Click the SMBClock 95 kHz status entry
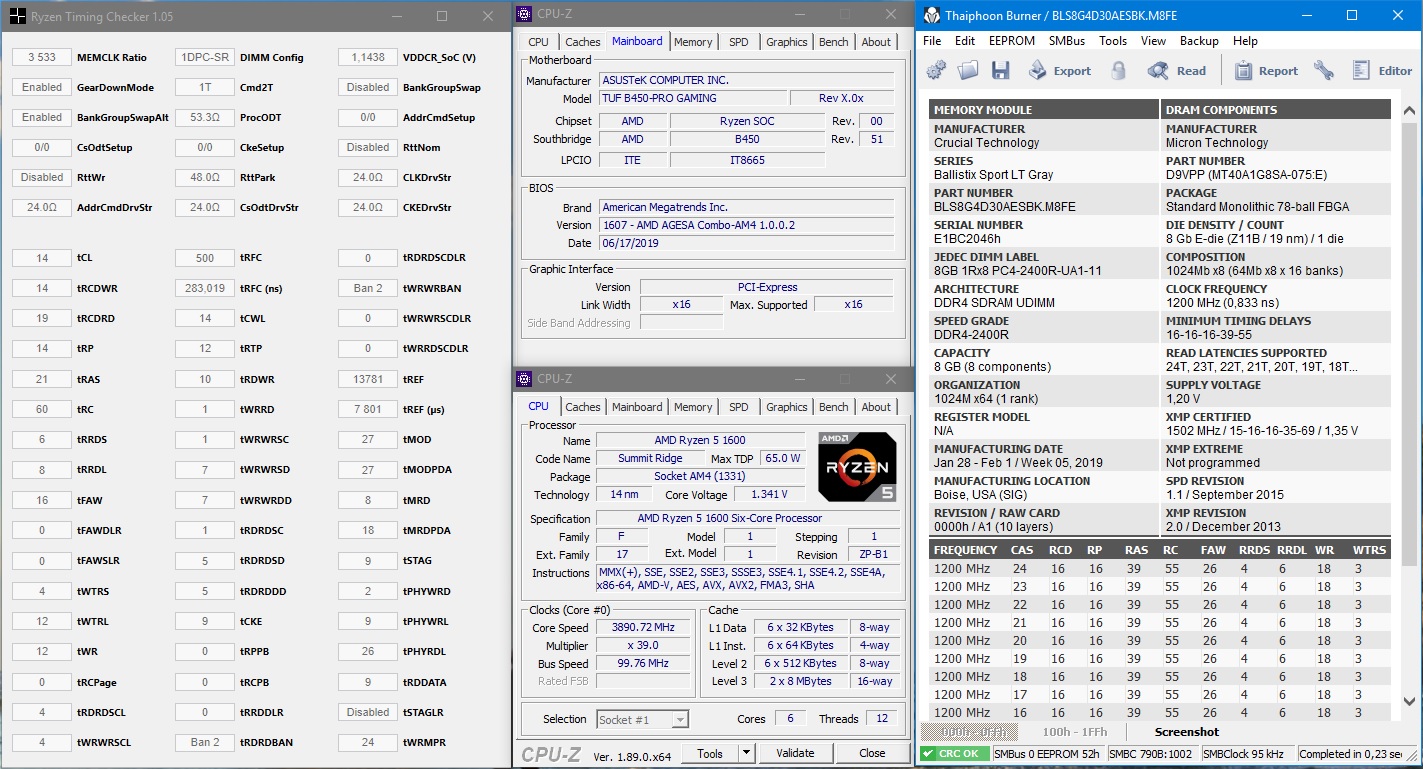 1246,754
